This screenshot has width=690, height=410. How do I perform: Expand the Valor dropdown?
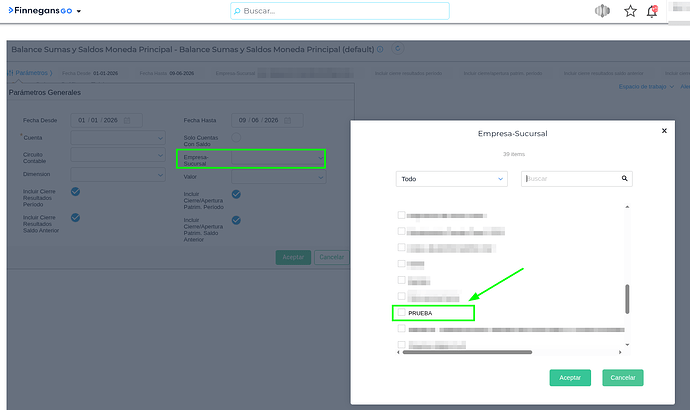(x=279, y=177)
